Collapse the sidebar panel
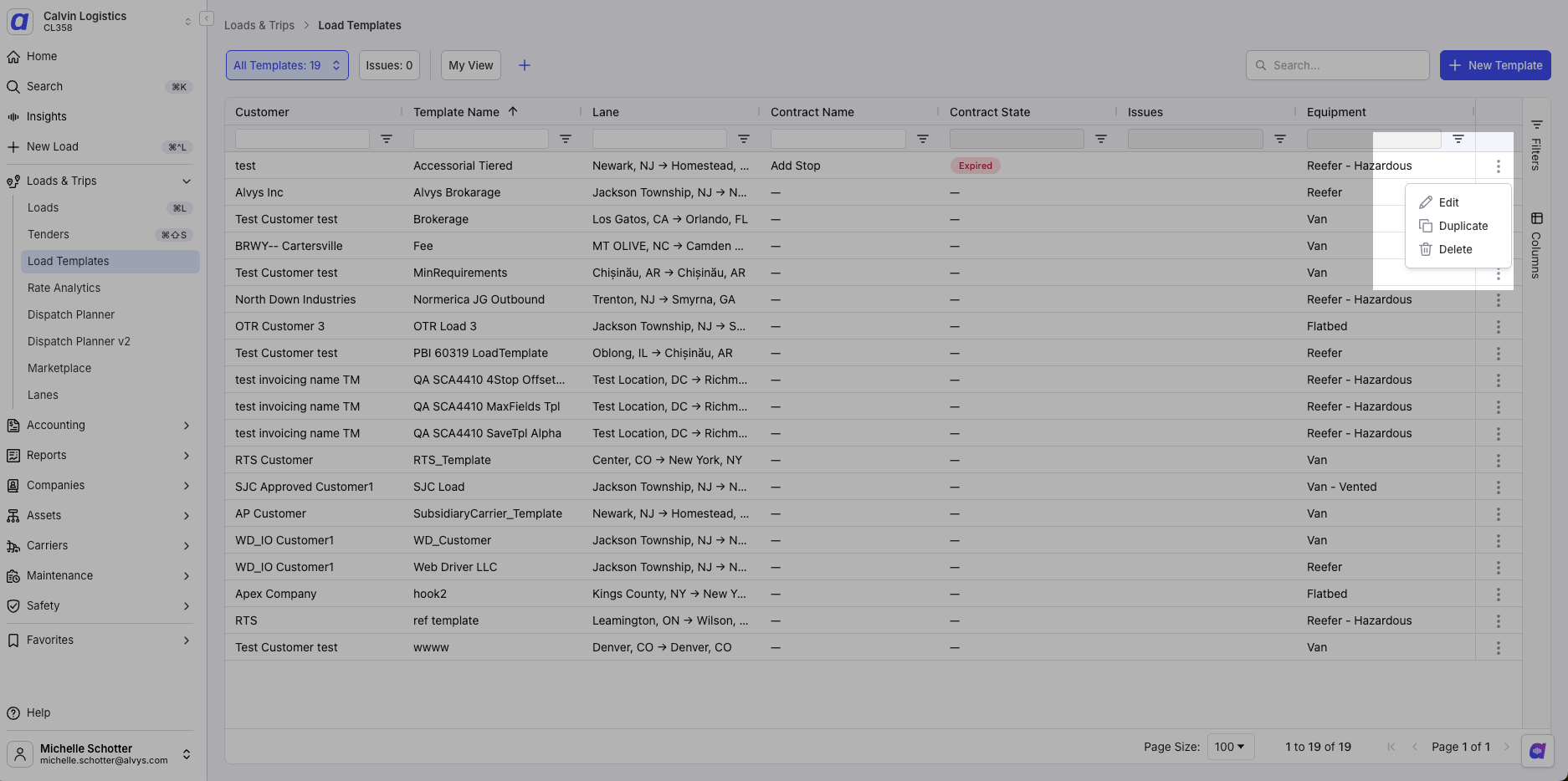The width and height of the screenshot is (1568, 781). (x=207, y=18)
